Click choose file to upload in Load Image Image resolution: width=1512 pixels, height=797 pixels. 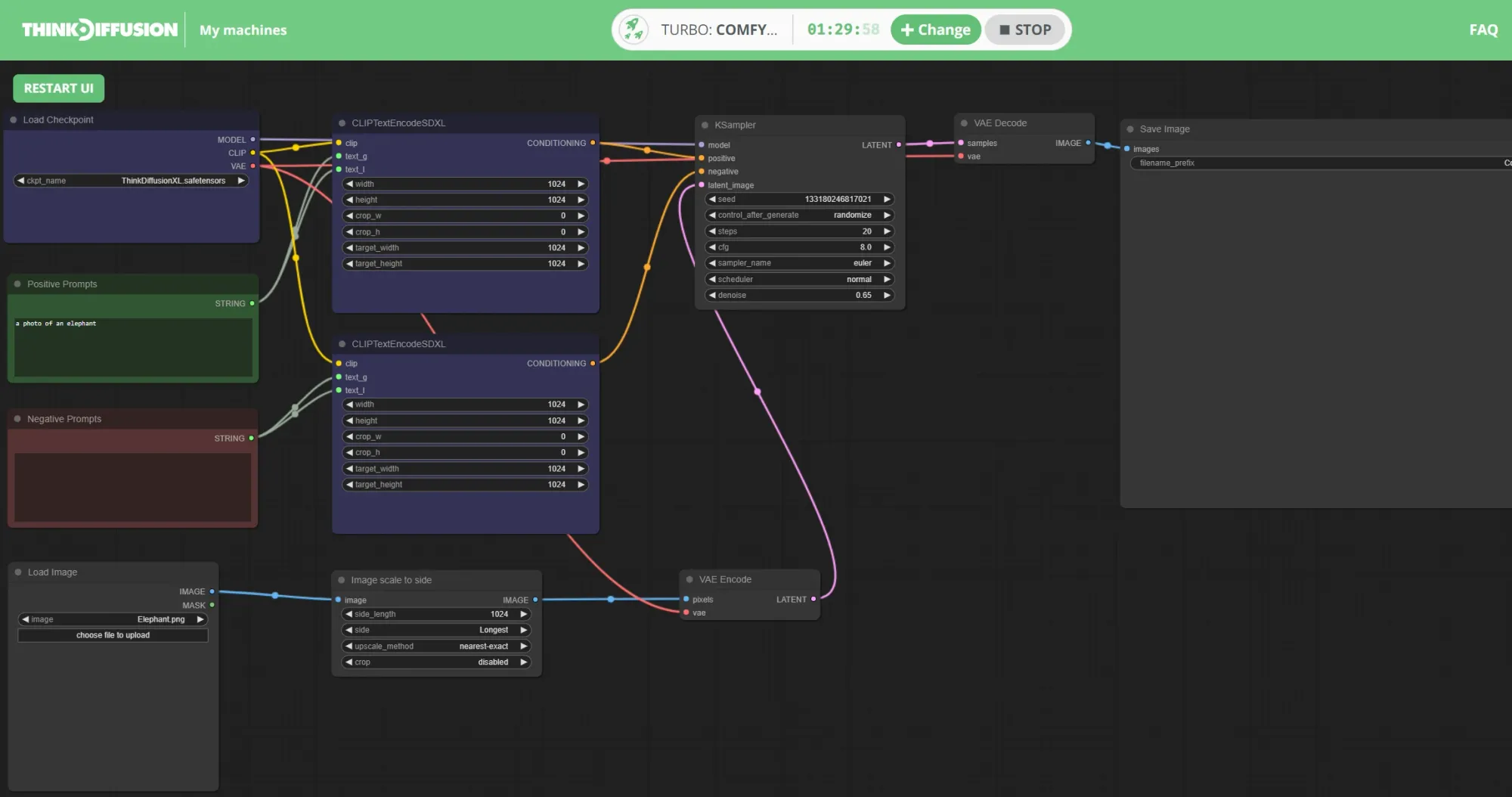(x=112, y=635)
